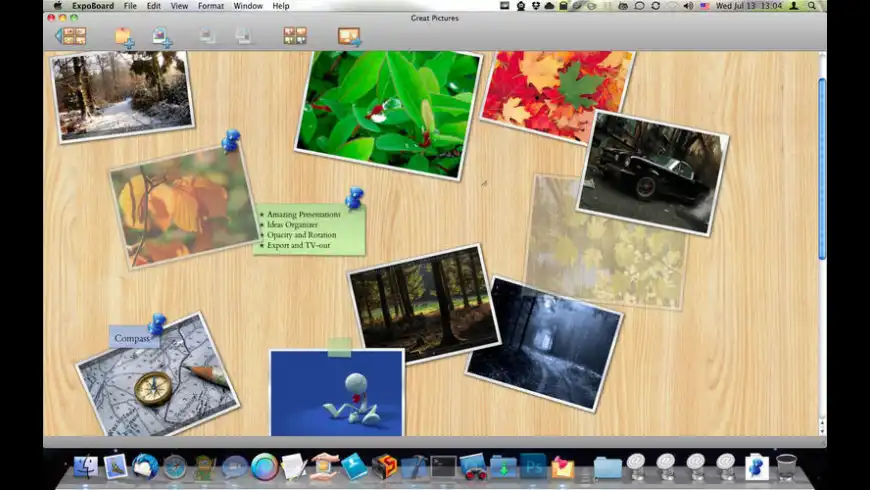This screenshot has width=870, height=490.
Task: Open the Trash in the dock
Action: tap(787, 467)
